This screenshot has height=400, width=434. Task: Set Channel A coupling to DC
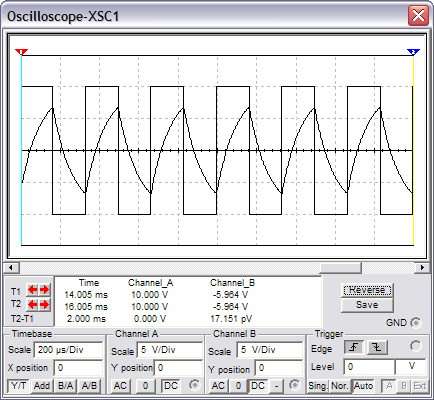(x=171, y=386)
